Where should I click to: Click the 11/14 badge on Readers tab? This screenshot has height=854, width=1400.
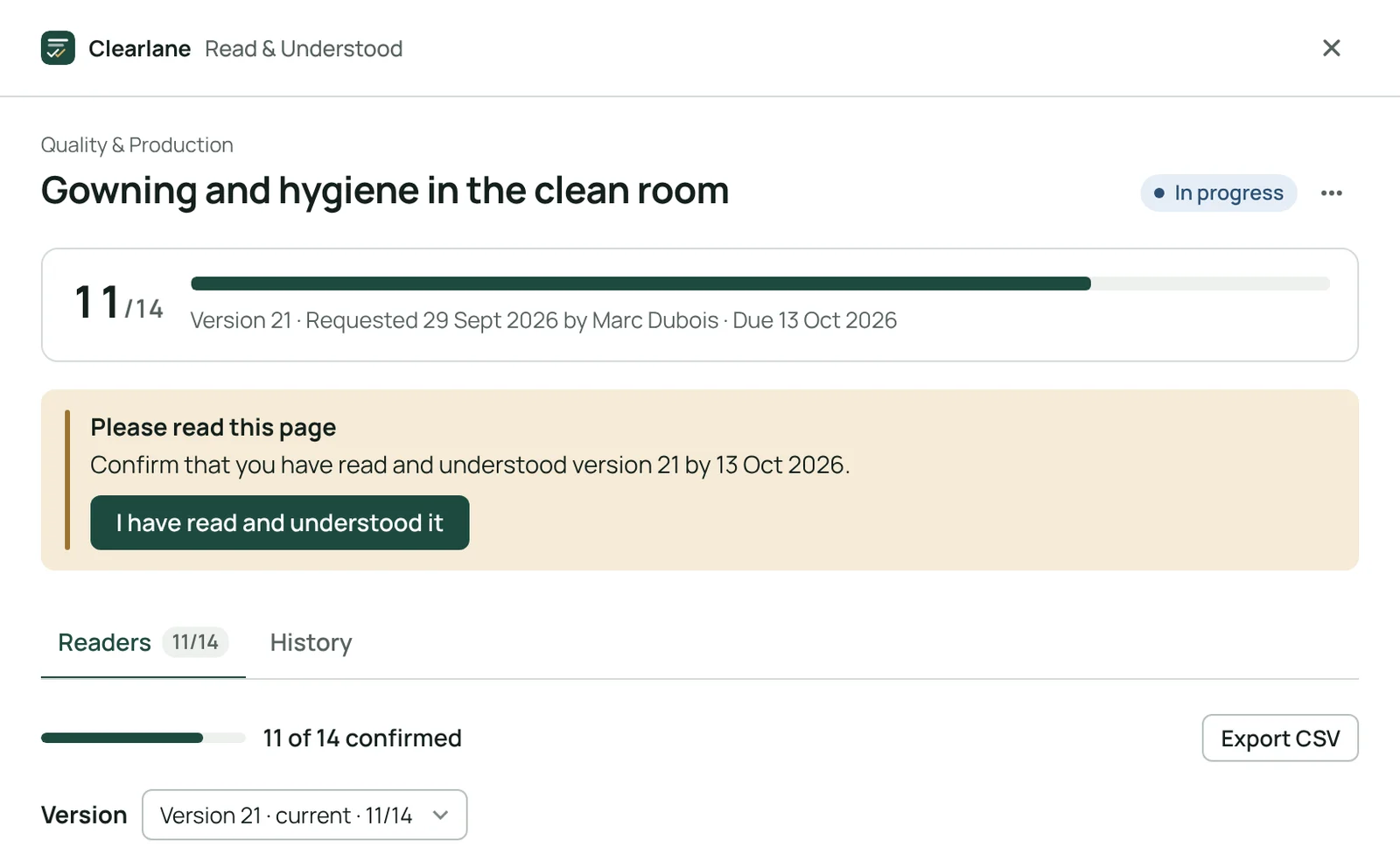click(195, 642)
